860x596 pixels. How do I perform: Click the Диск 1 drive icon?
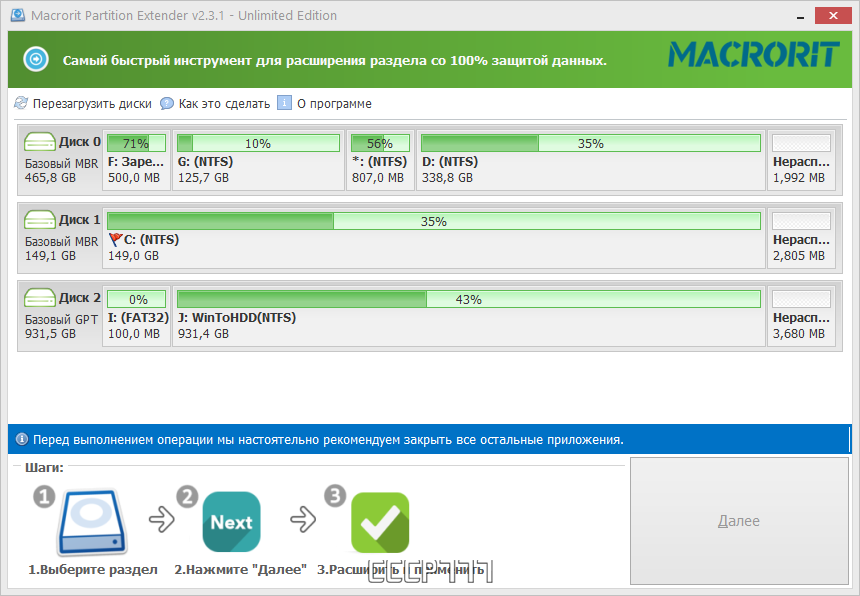[x=40, y=220]
